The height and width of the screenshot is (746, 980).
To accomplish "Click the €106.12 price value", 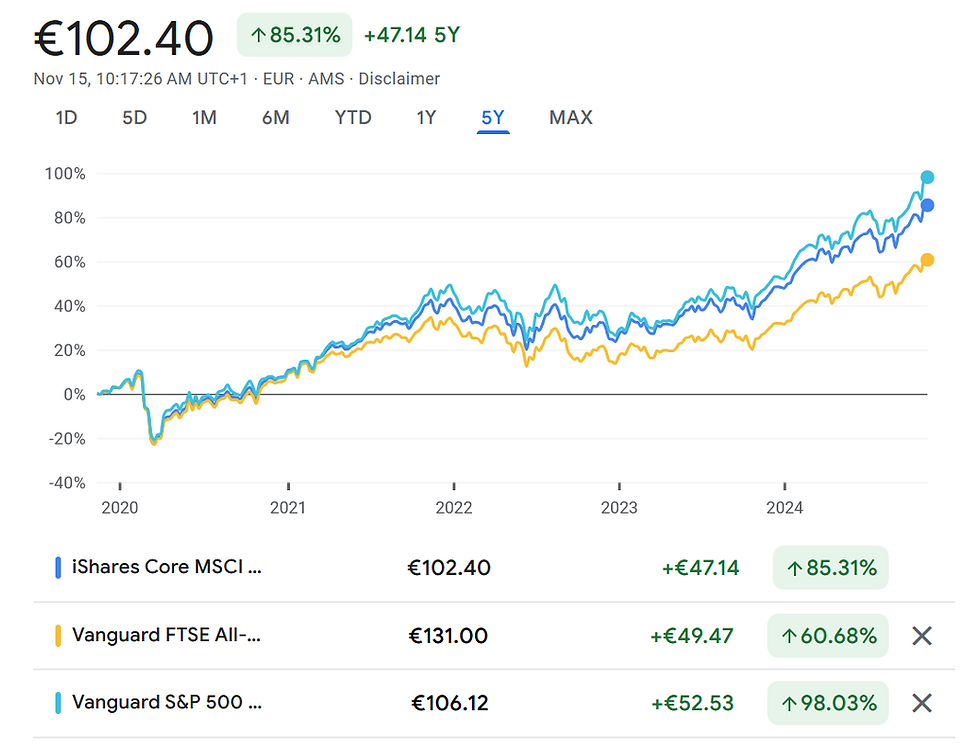I will pyautogui.click(x=450, y=704).
